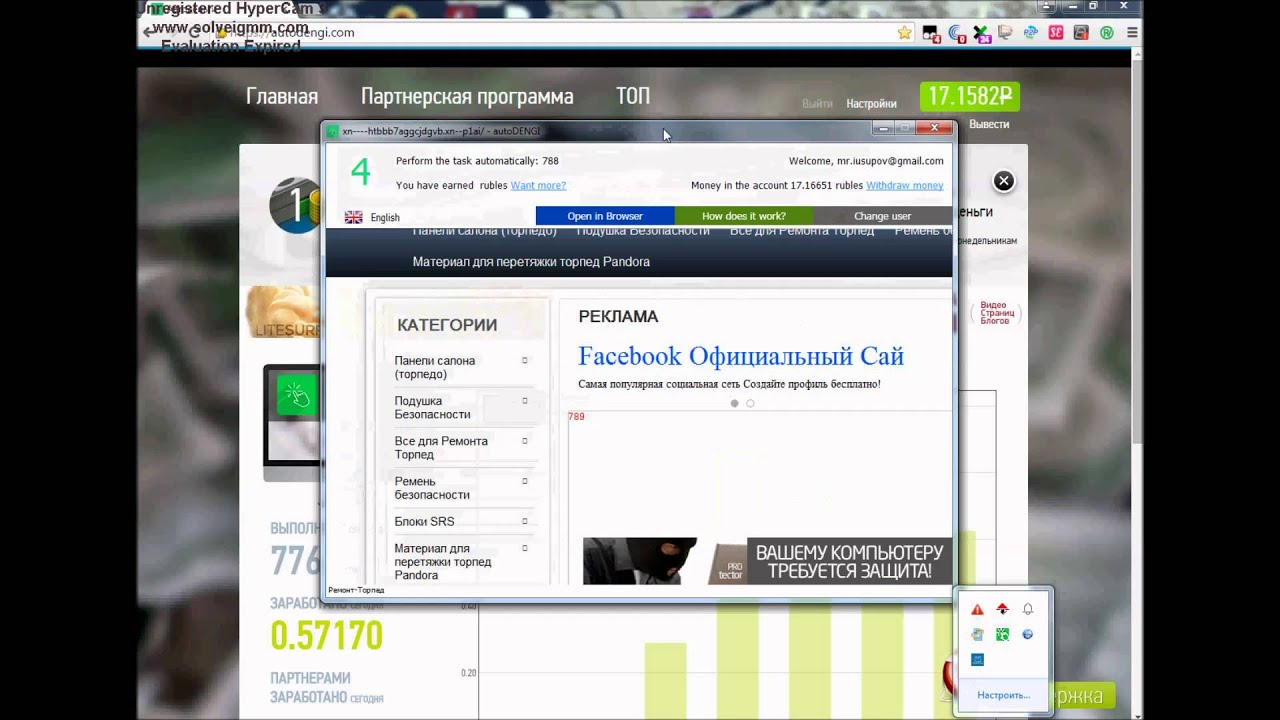Click the green autoDENGI tray icon
The width and height of the screenshot is (1280, 720).
coord(1002,634)
